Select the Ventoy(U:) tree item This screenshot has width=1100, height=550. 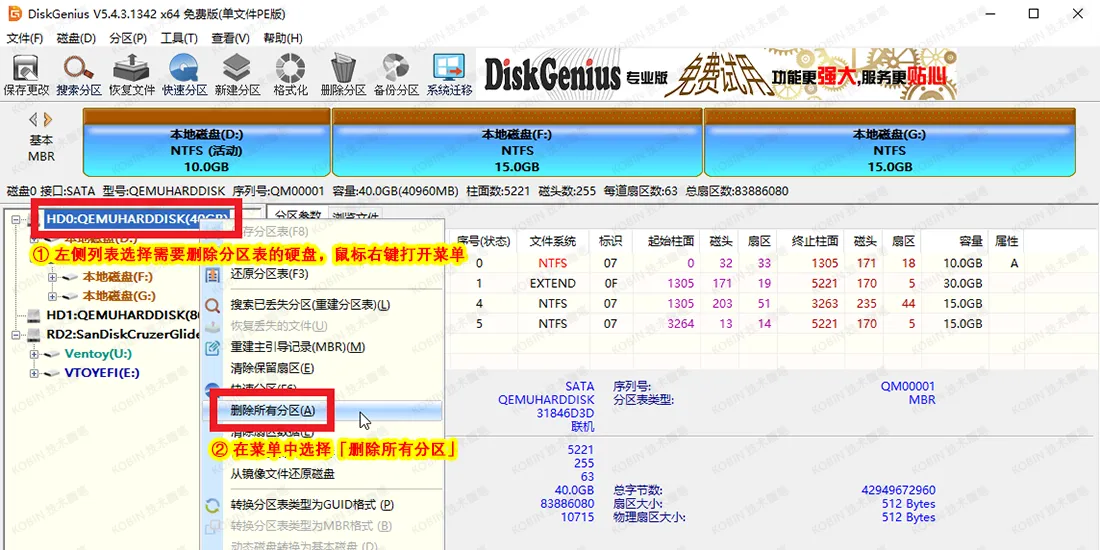click(x=98, y=354)
